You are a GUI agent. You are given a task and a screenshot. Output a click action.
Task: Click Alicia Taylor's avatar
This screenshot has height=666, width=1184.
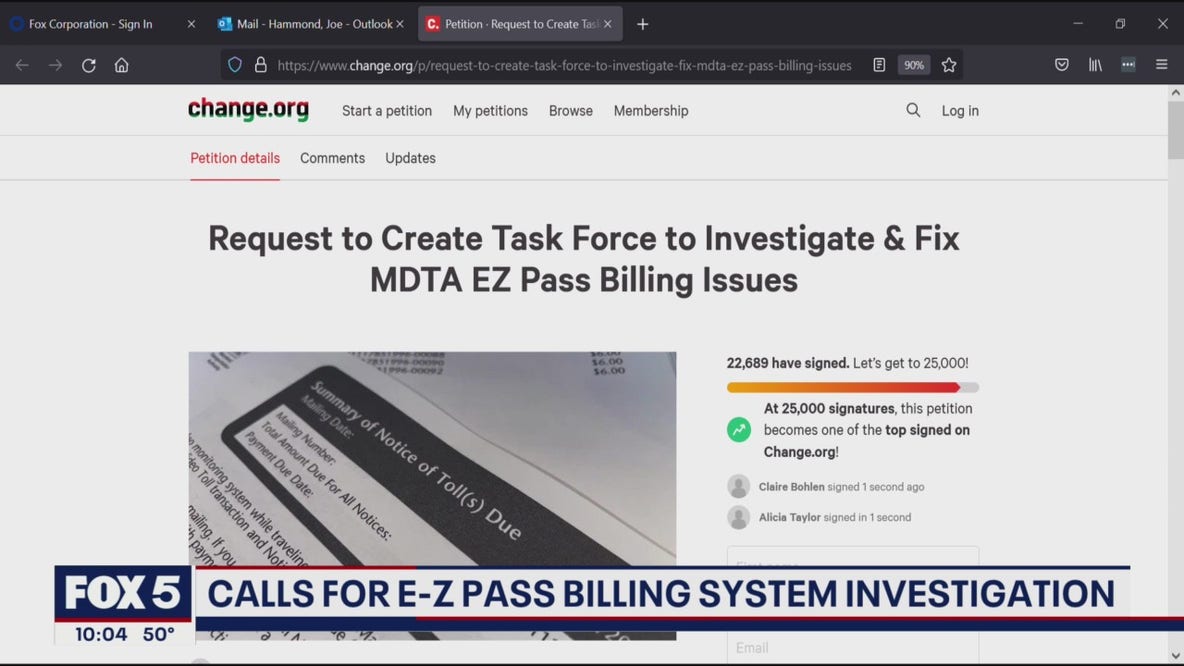[738, 517]
